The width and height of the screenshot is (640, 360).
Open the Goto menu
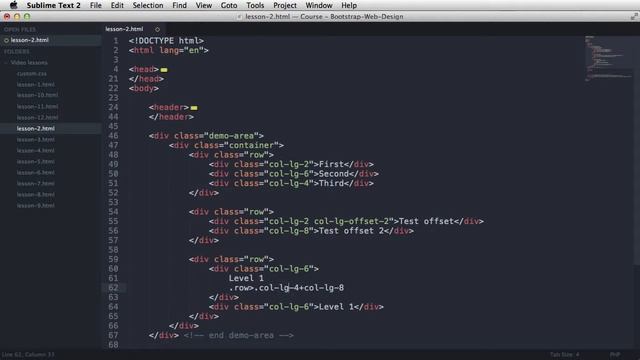pyautogui.click(x=229, y=5)
